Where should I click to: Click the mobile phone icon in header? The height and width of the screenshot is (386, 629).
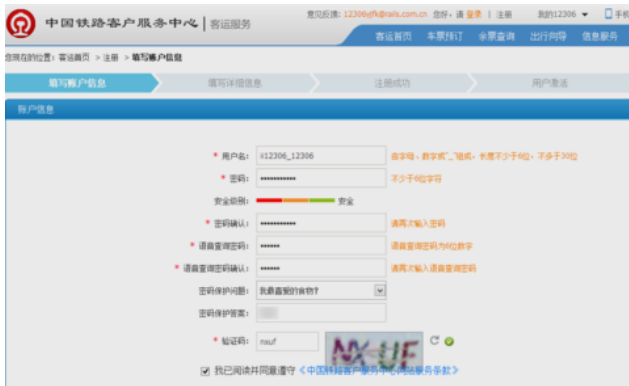(608, 14)
